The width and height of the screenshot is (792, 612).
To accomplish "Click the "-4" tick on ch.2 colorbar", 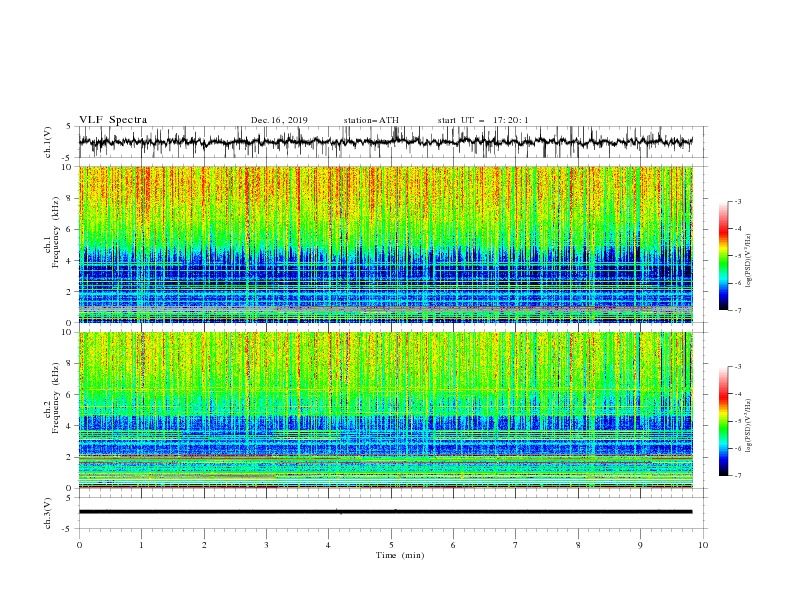I will [737, 394].
